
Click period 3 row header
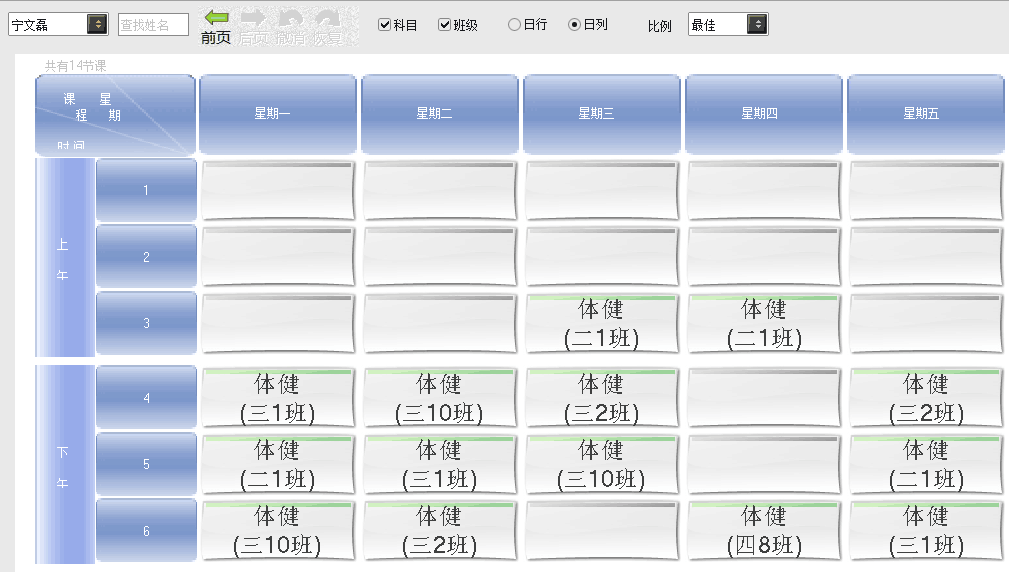click(147, 323)
